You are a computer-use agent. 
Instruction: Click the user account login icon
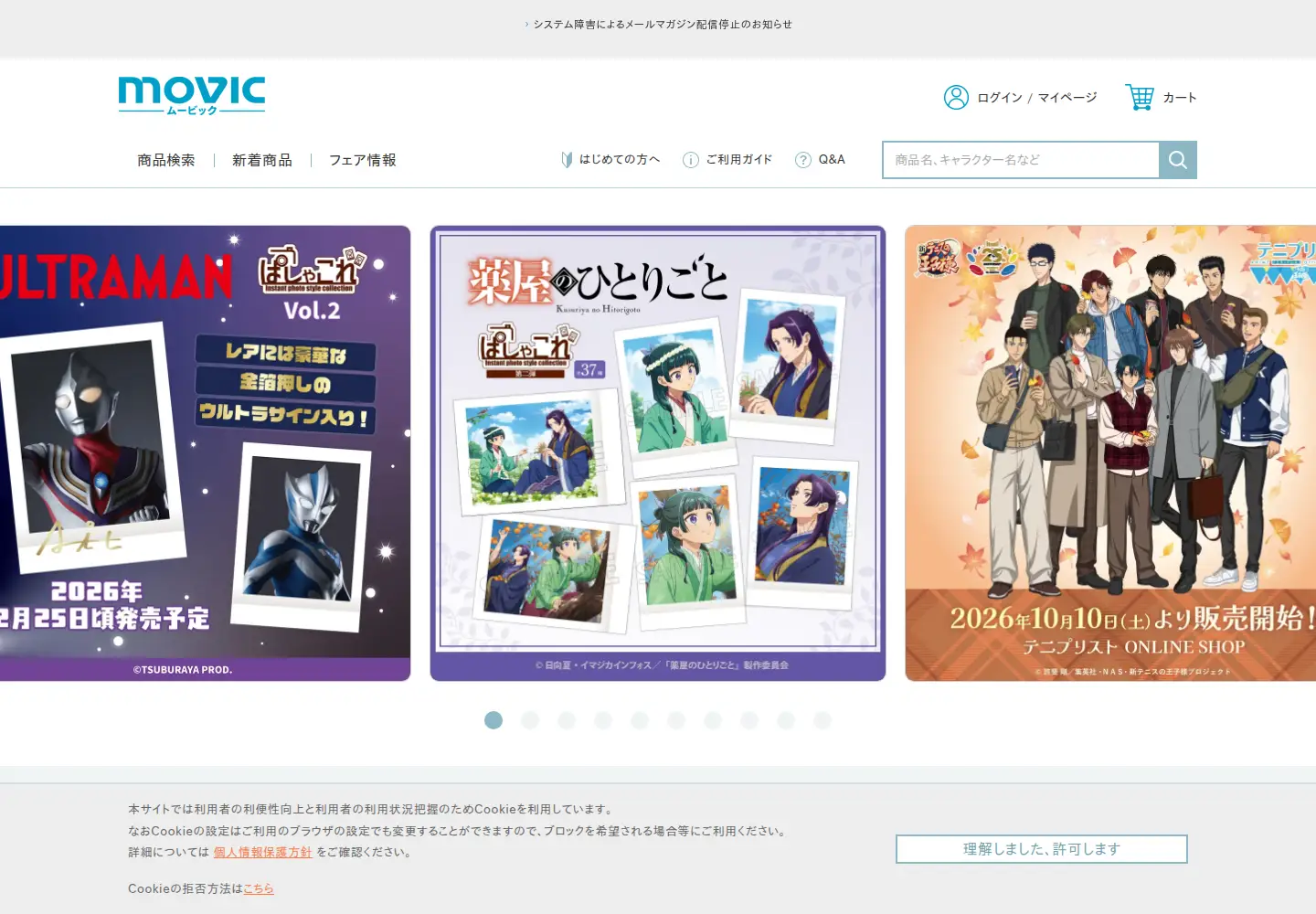pyautogui.click(x=956, y=97)
